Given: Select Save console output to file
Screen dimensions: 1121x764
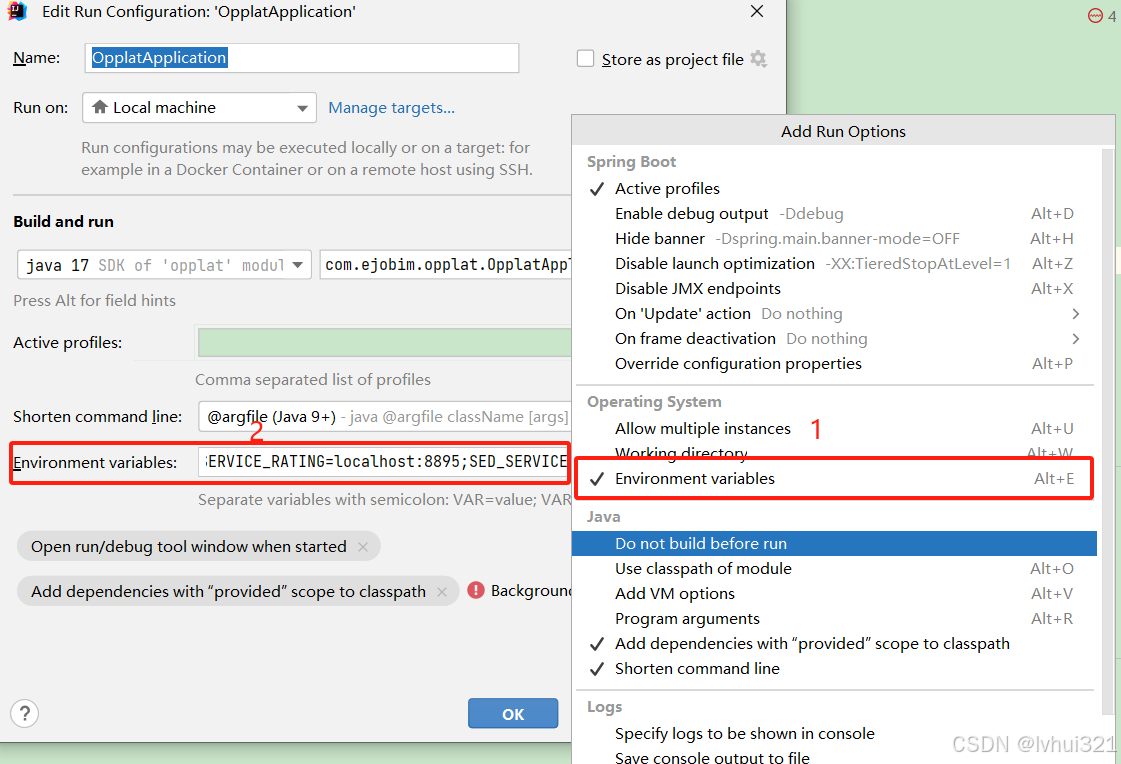Looking at the screenshot, I should pyautogui.click(x=834, y=757).
